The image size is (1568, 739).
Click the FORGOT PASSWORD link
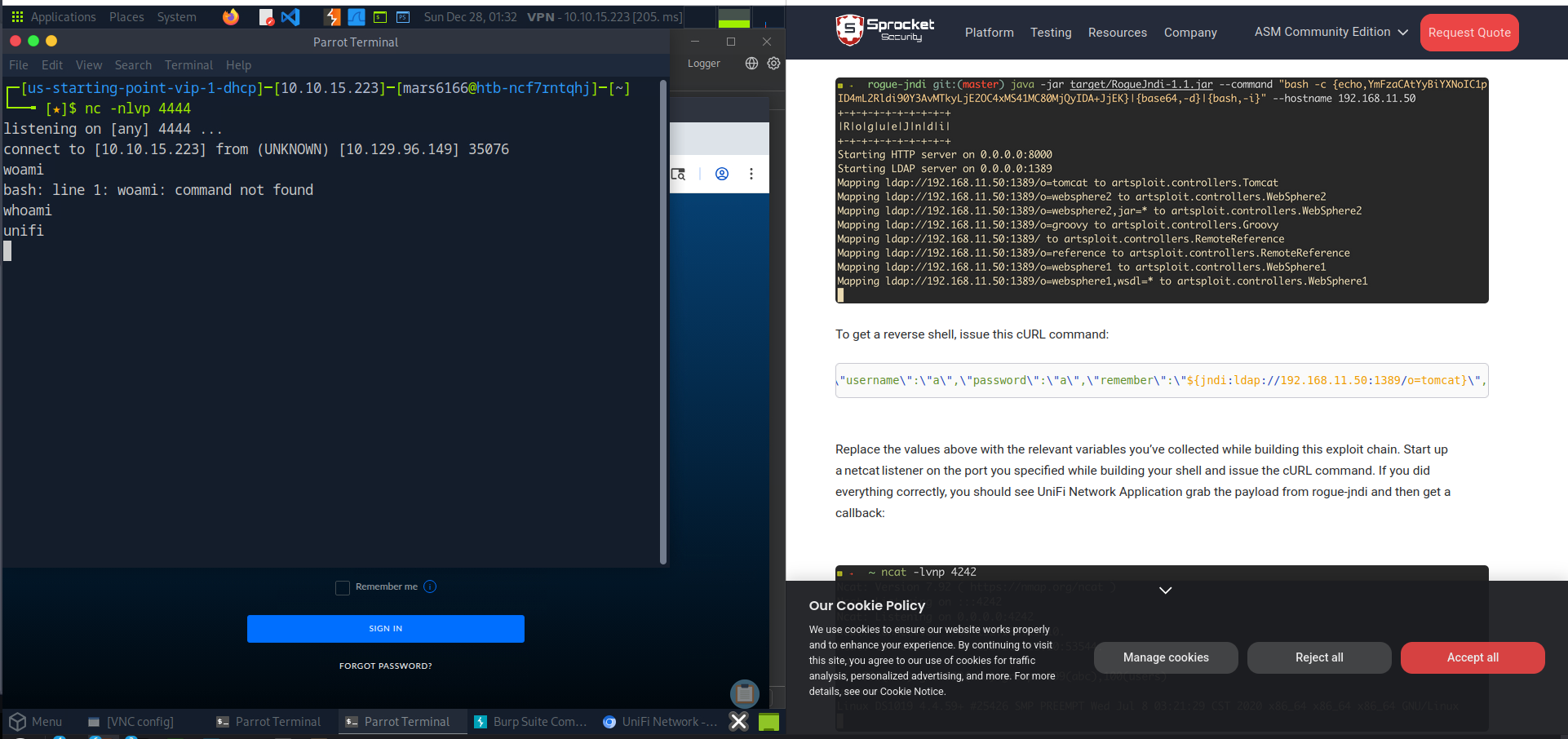pos(385,665)
